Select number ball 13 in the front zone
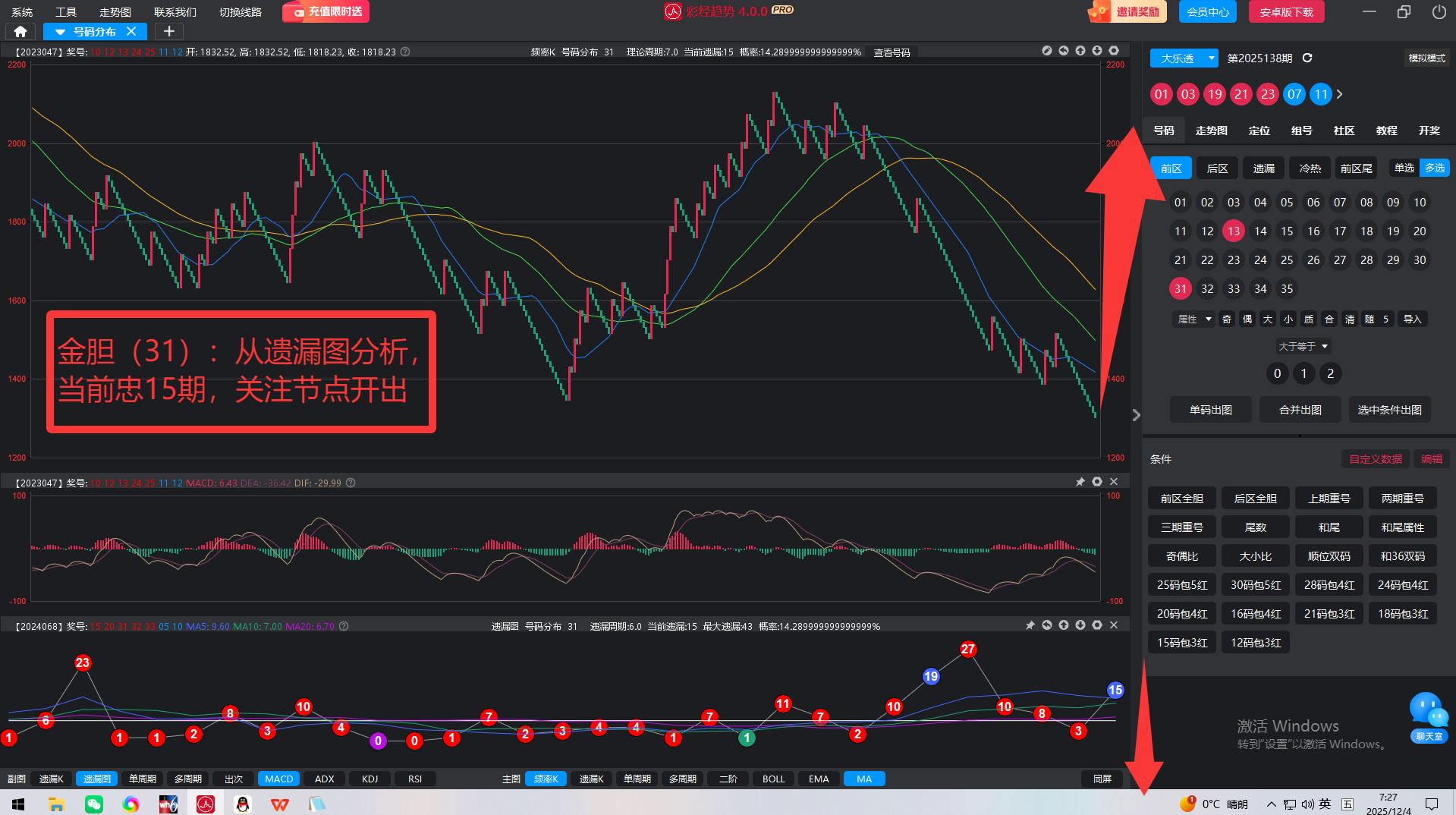This screenshot has width=1456, height=815. [x=1234, y=231]
